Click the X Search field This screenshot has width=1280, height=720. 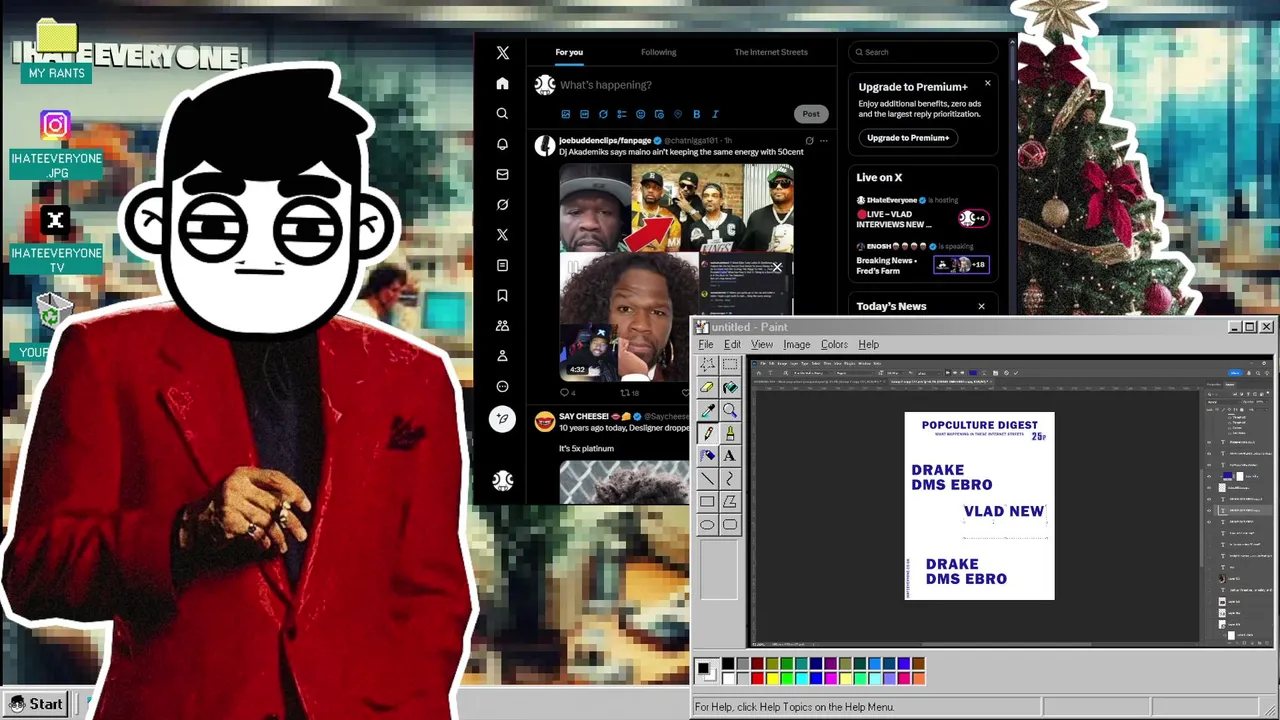pos(923,52)
